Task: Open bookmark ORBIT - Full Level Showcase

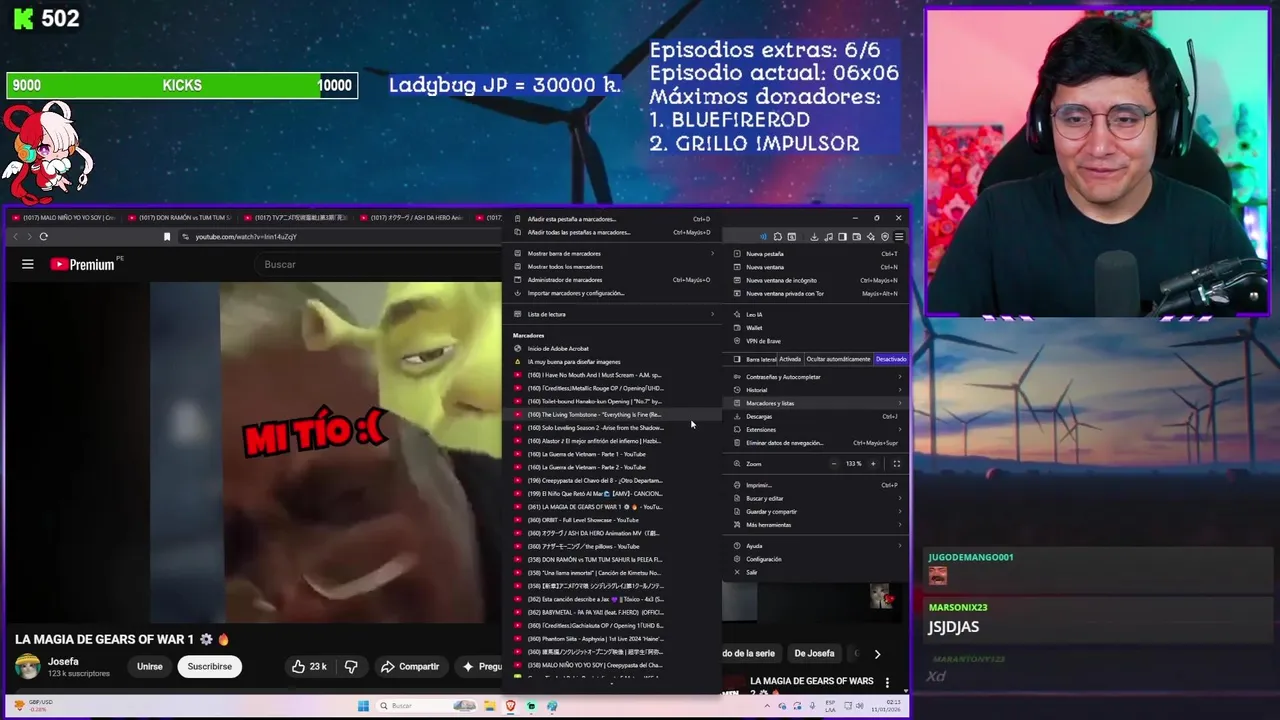Action: pos(614,520)
